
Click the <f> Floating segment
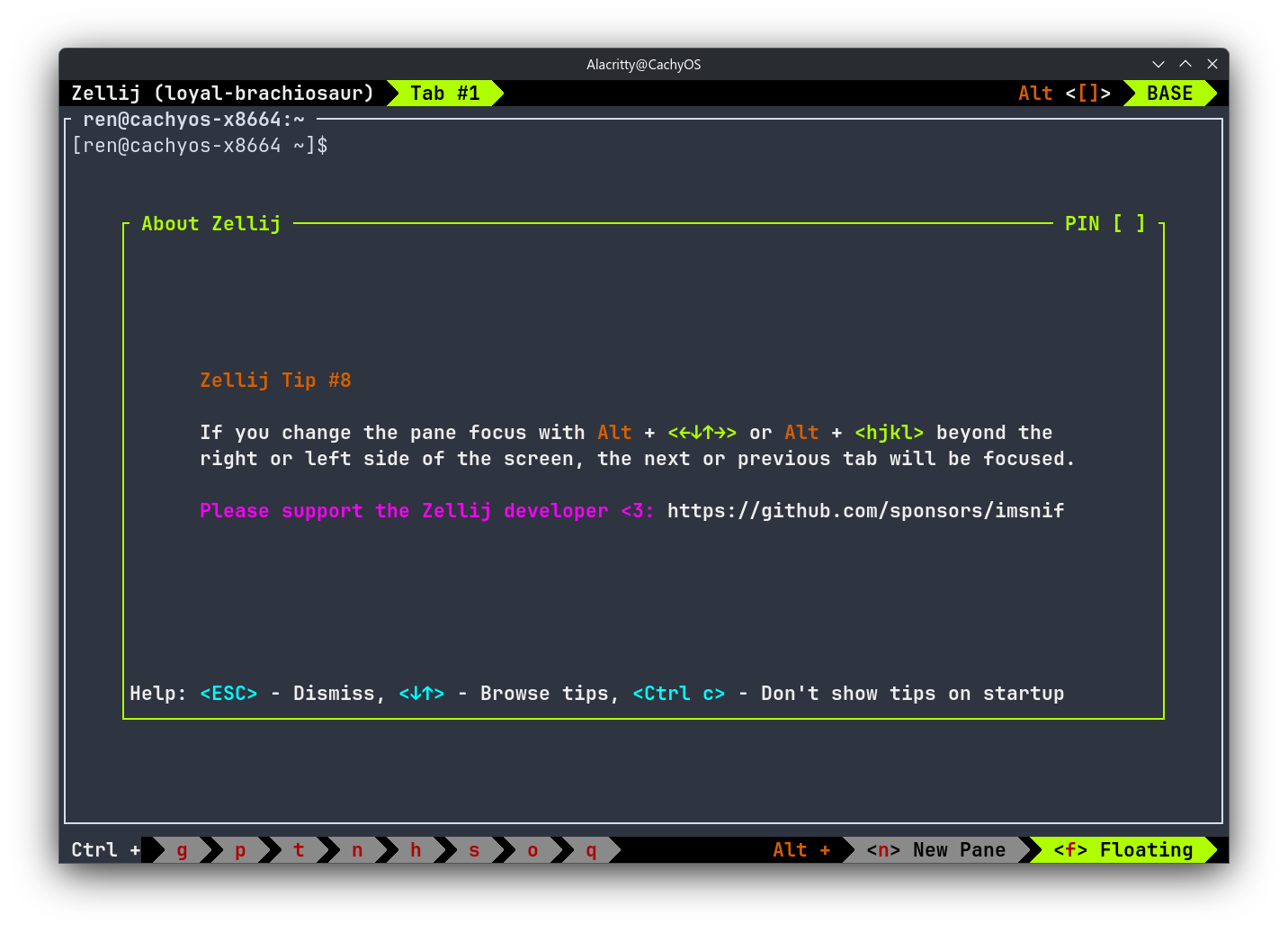[1123, 850]
